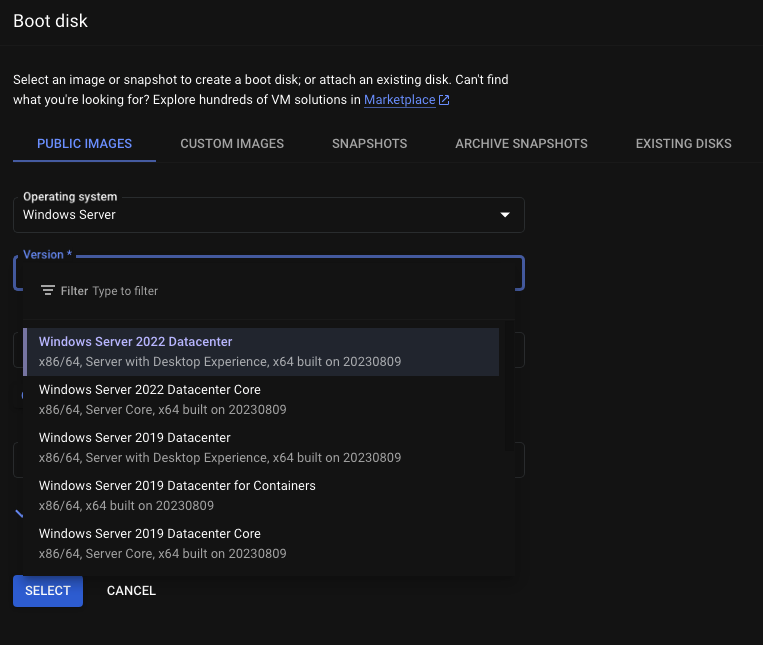Go to the Archive Snapshots tab

point(521,144)
